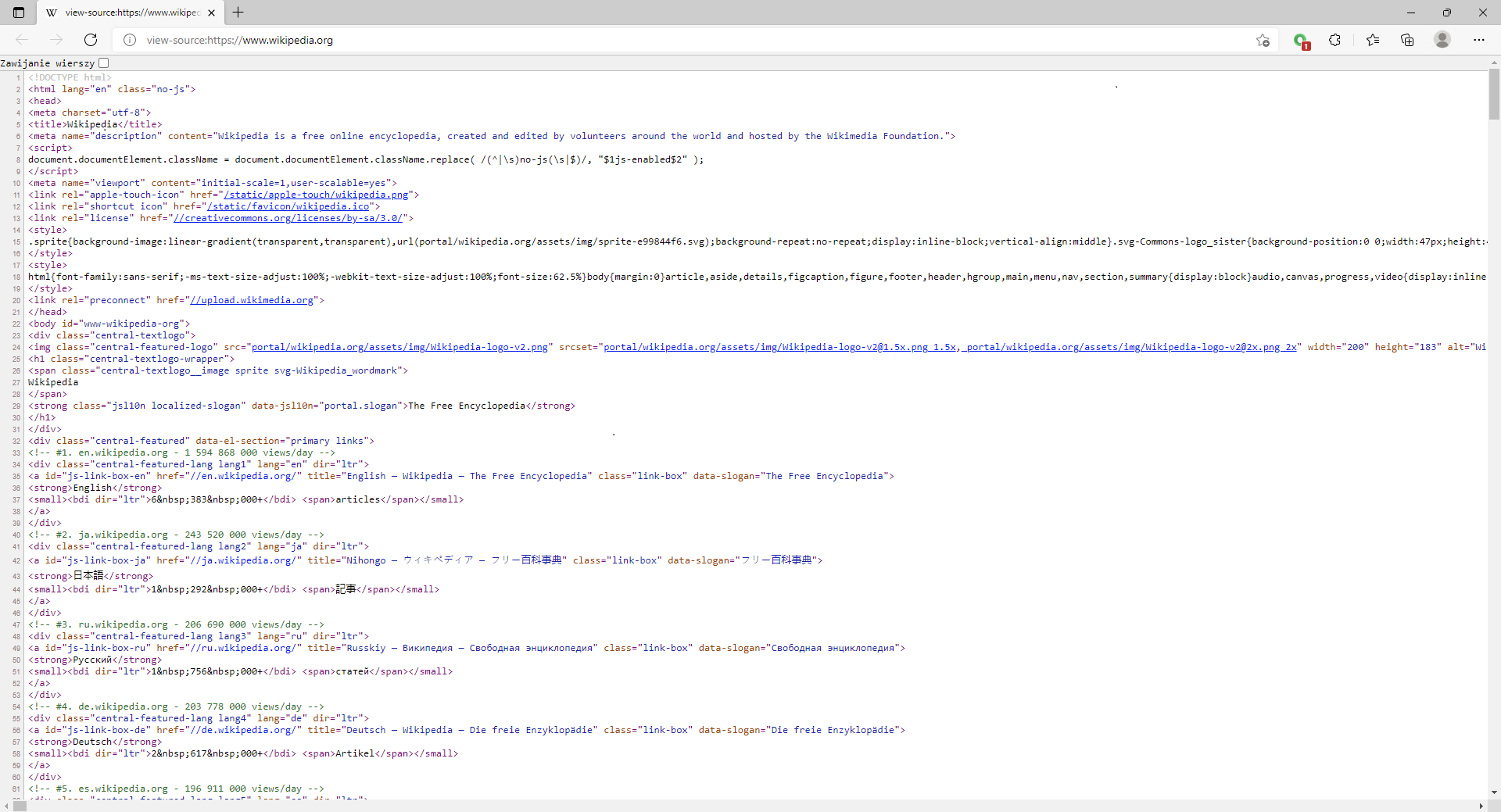Click the js-link-box-en anchor line
Screen dimensions: 1501x812
click(461, 476)
